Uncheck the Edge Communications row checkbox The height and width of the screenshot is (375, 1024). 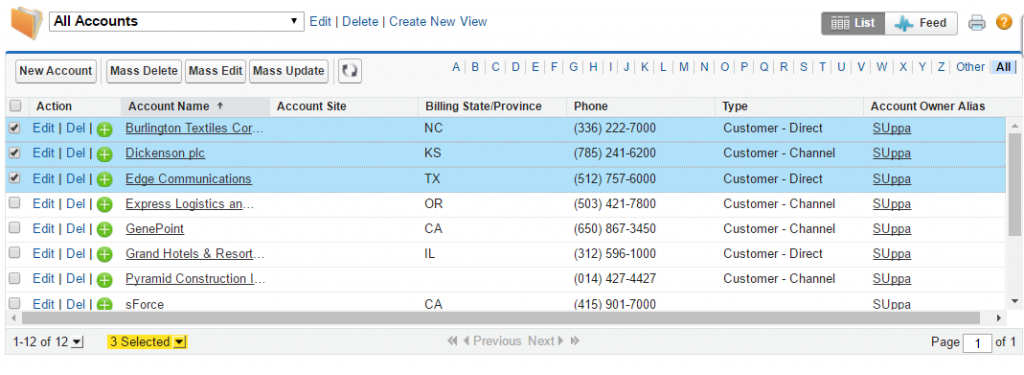[x=14, y=178]
